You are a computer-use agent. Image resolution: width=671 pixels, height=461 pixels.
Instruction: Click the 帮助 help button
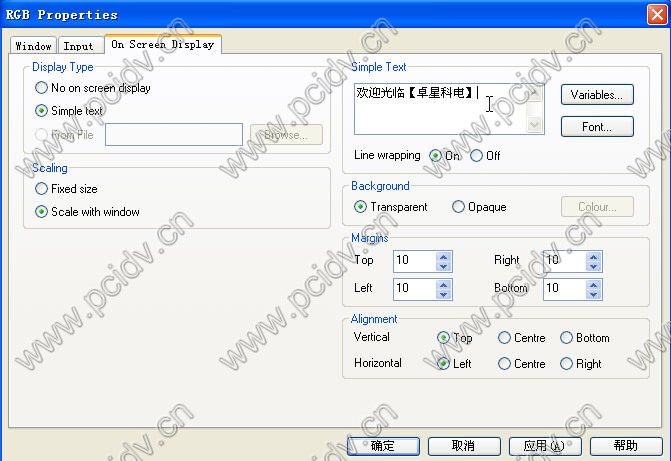pyautogui.click(x=626, y=446)
